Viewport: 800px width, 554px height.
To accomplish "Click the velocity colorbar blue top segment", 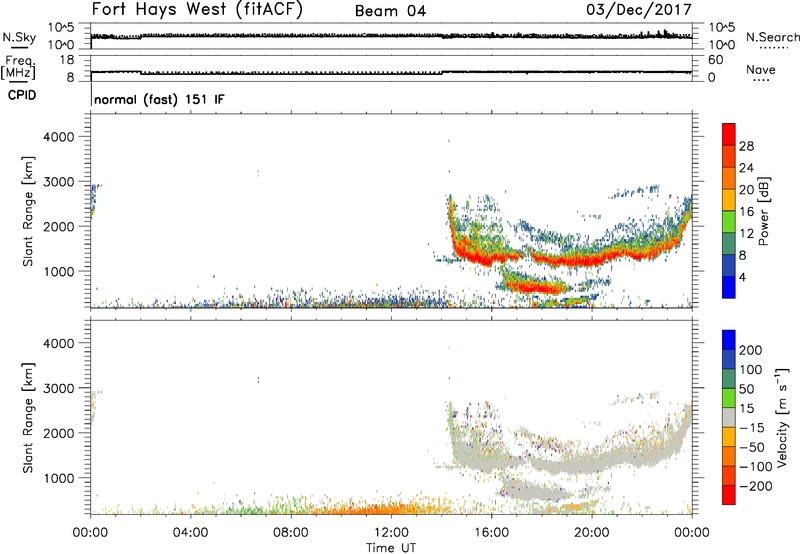I will point(729,339).
